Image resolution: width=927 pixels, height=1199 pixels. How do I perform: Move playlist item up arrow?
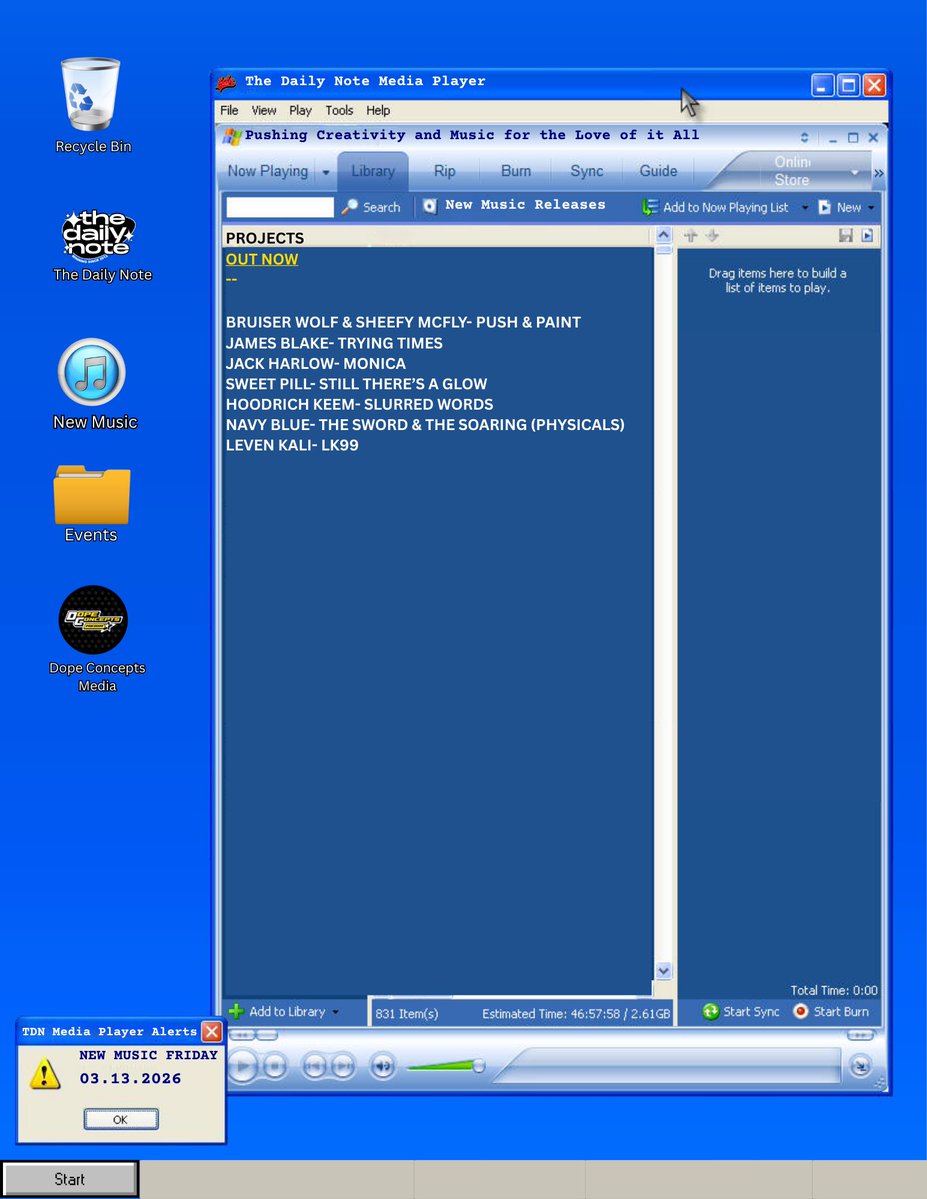[691, 236]
